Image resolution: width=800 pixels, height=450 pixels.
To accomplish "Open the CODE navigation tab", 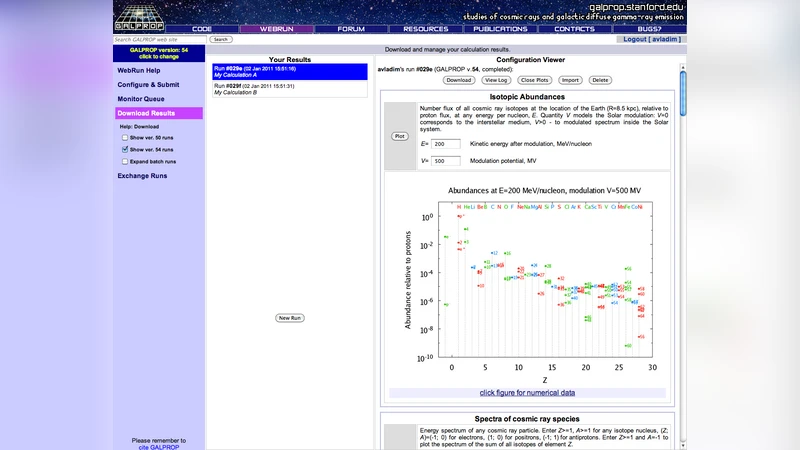I will pos(202,29).
